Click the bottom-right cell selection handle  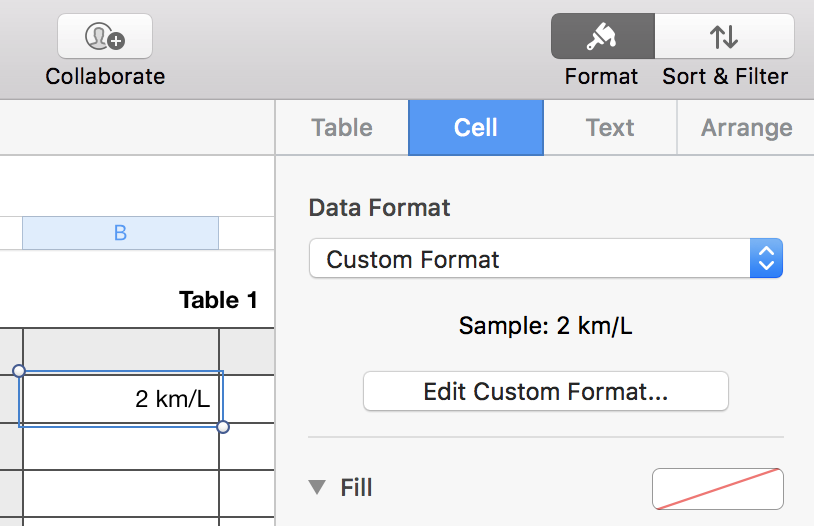(223, 427)
